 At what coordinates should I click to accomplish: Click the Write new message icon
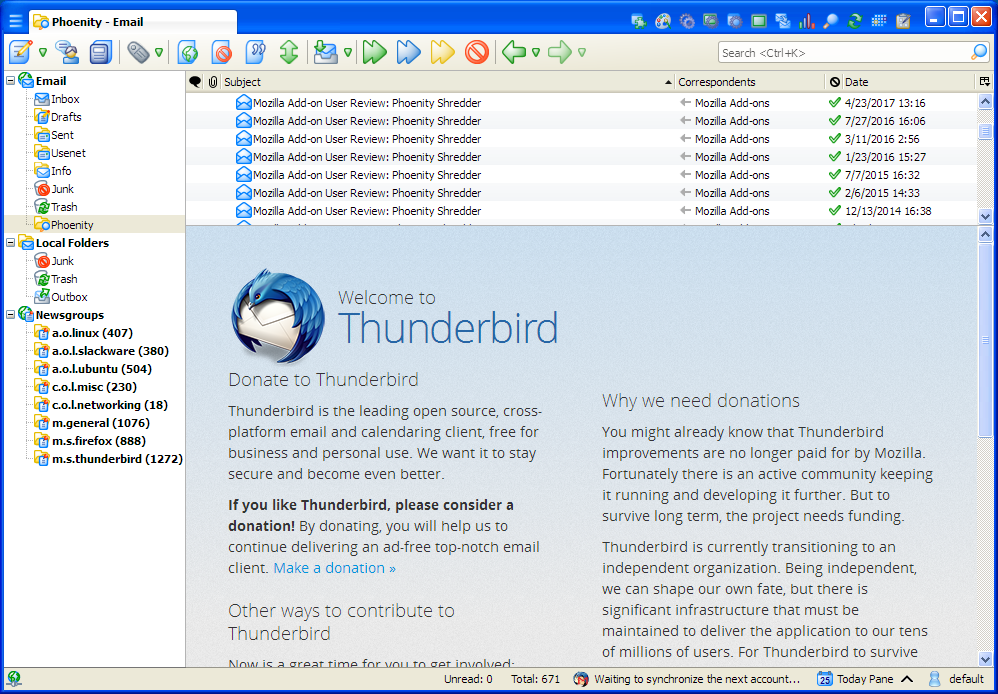coord(21,52)
